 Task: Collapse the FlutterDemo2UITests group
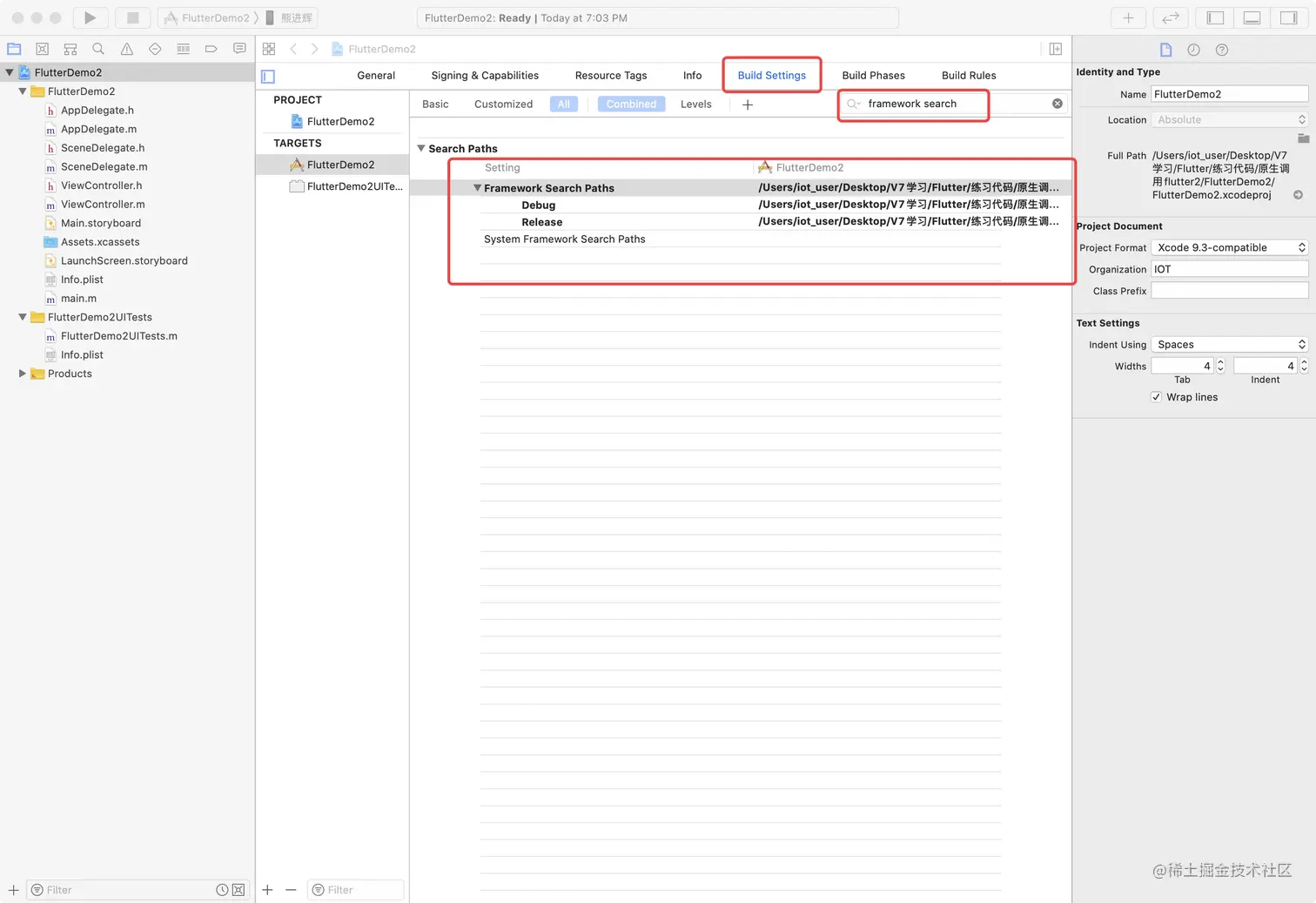pyautogui.click(x=23, y=317)
